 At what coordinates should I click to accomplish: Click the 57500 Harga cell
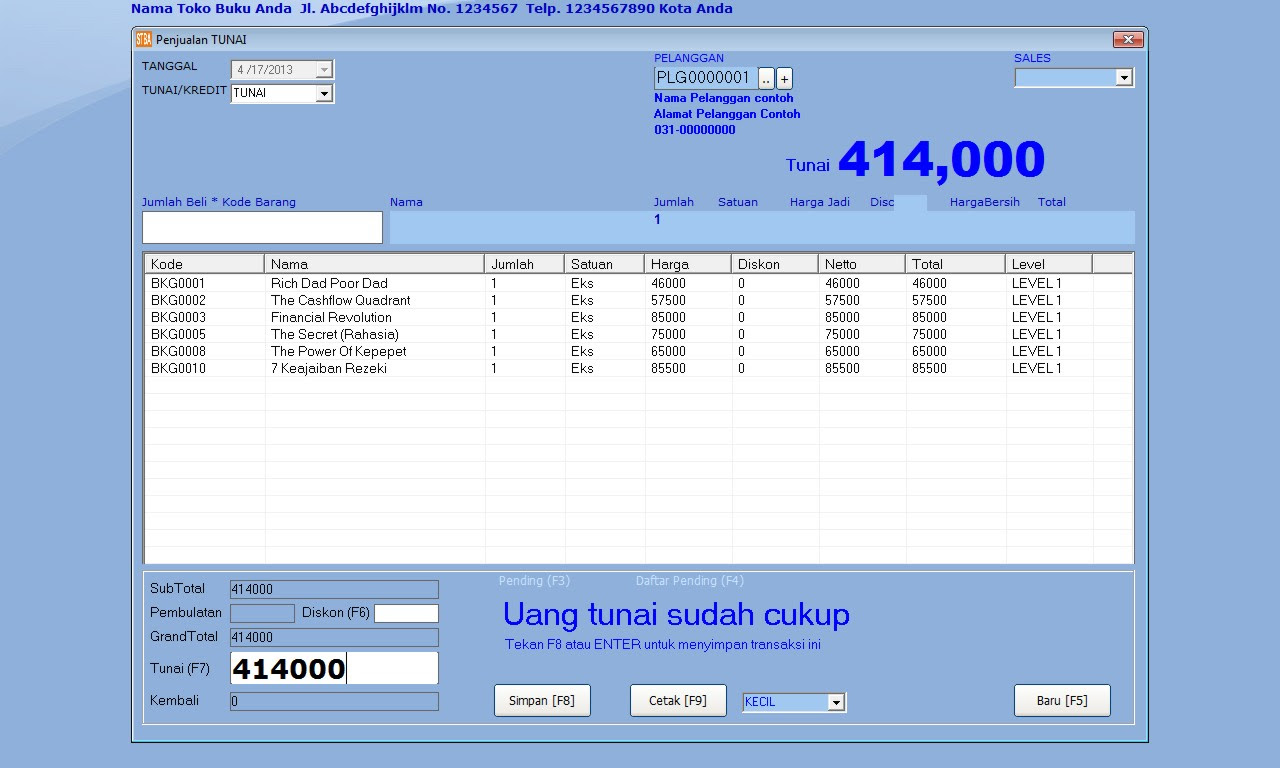click(668, 301)
